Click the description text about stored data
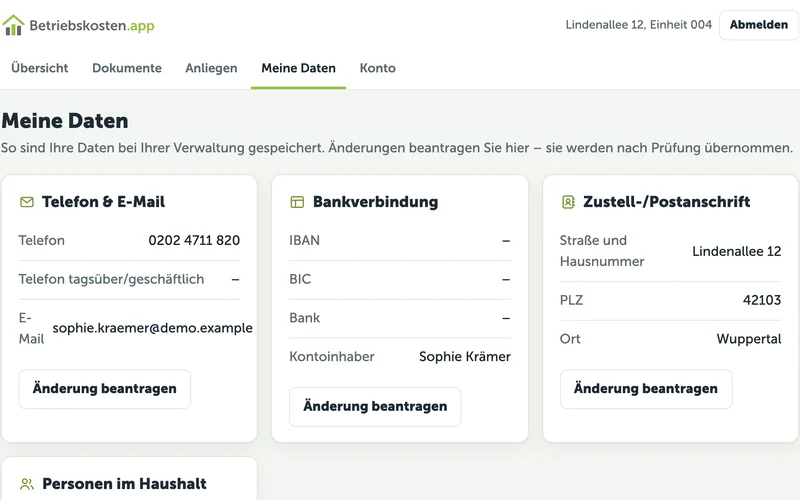Image resolution: width=800 pixels, height=500 pixels. point(397,148)
